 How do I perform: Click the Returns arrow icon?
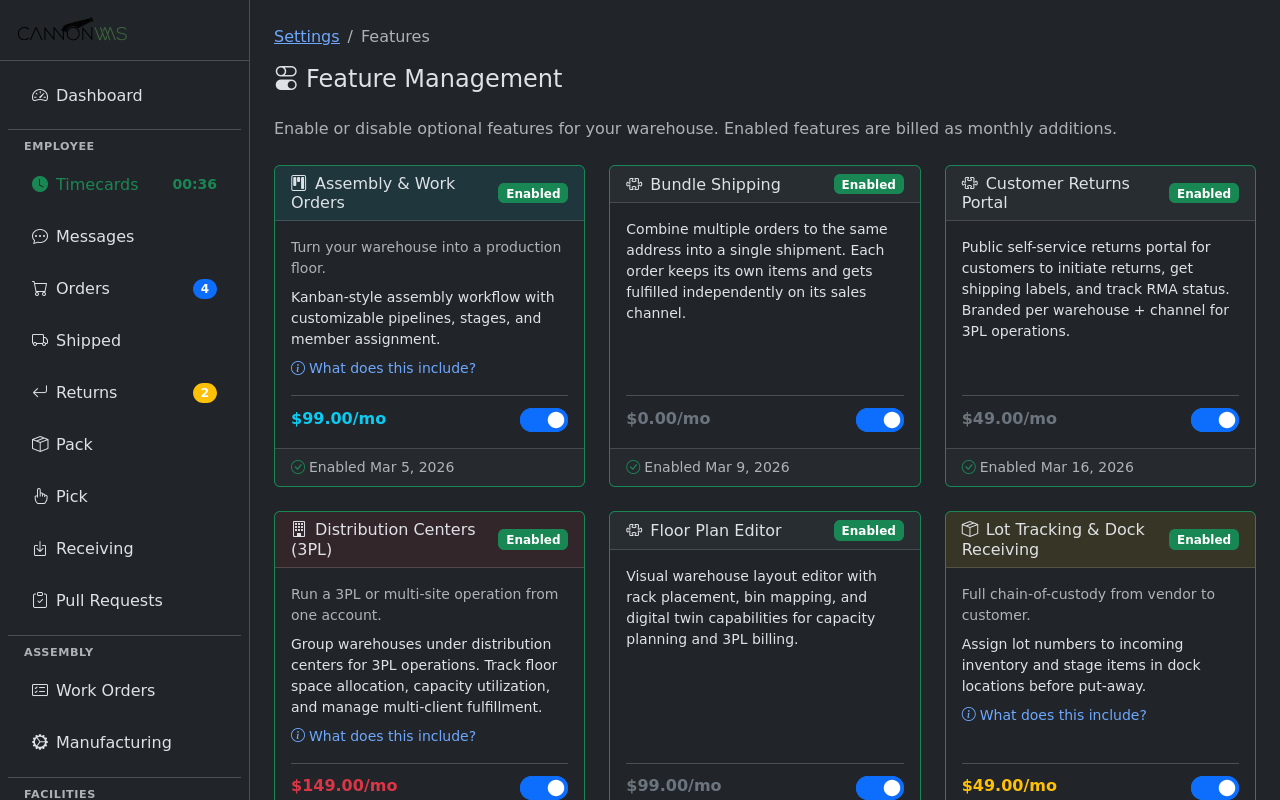40,393
